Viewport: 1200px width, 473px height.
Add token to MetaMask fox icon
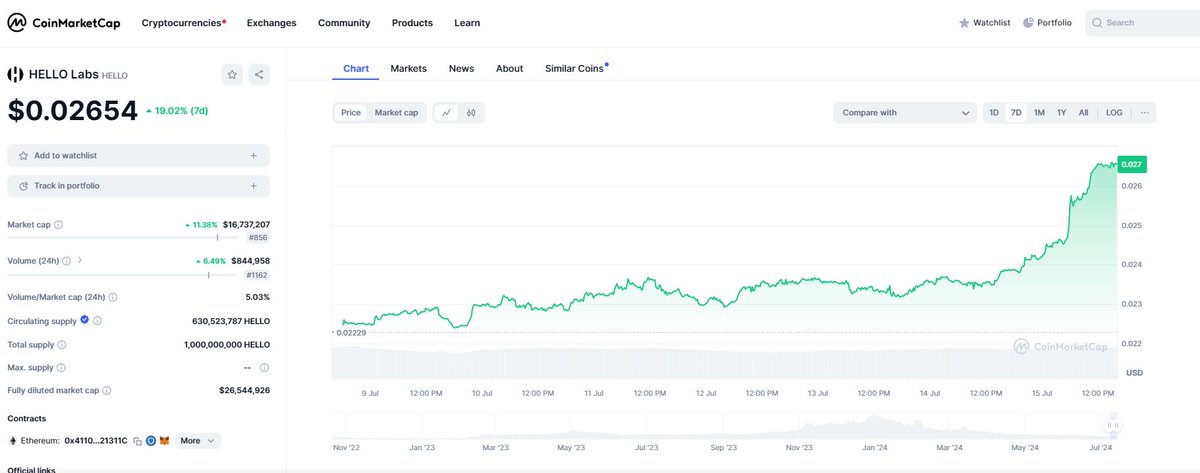point(165,441)
